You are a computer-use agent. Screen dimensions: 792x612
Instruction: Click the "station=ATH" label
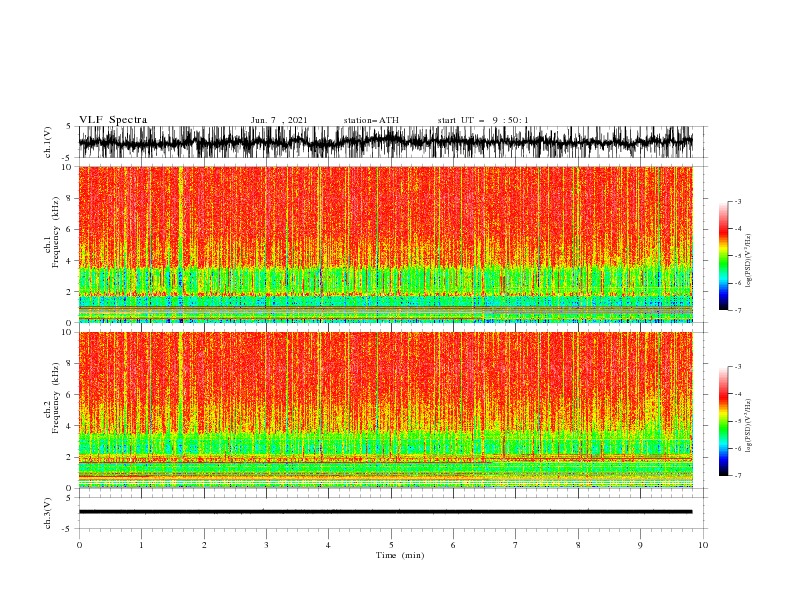click(371, 120)
